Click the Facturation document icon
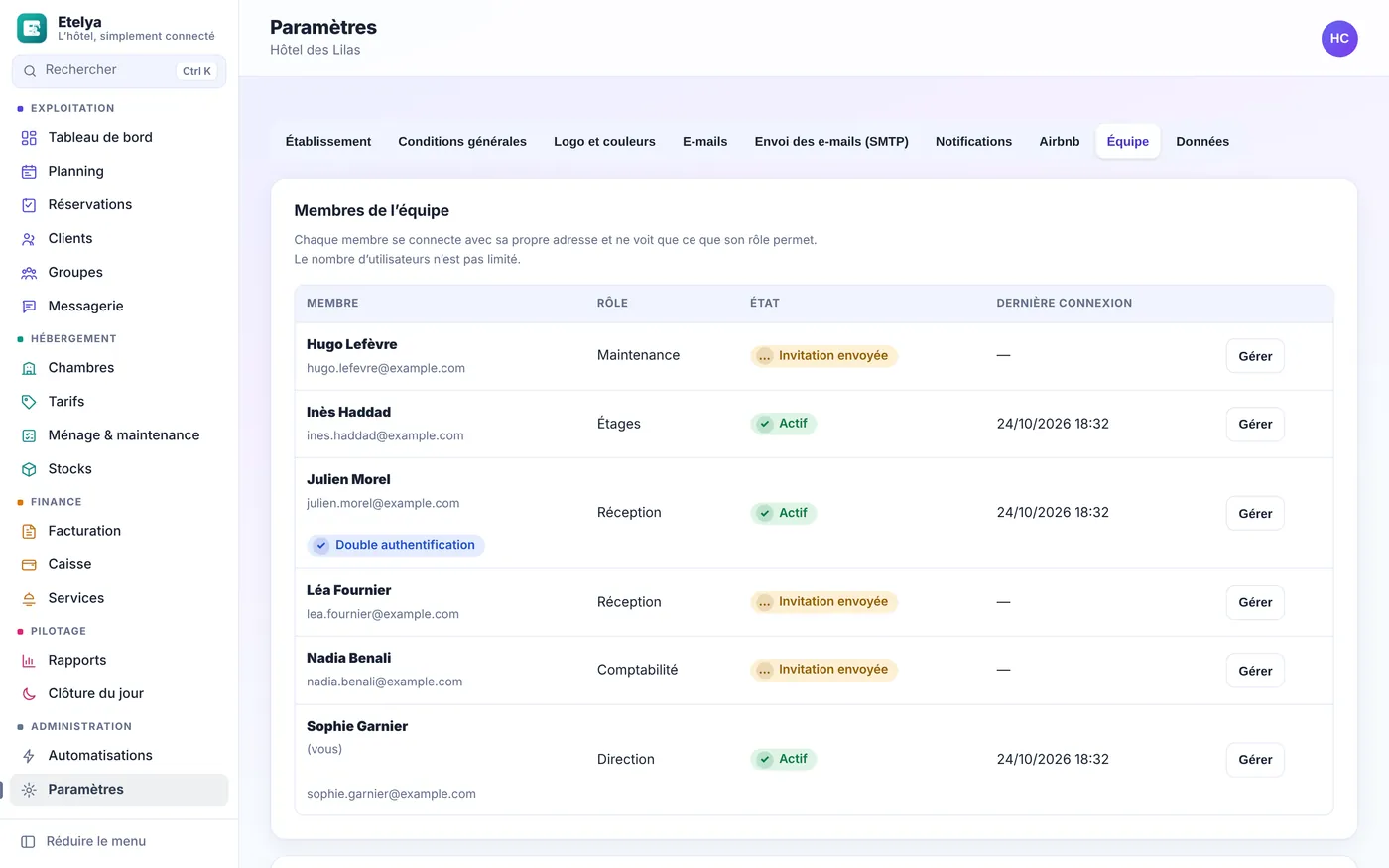Image resolution: width=1389 pixels, height=868 pixels. [x=29, y=531]
